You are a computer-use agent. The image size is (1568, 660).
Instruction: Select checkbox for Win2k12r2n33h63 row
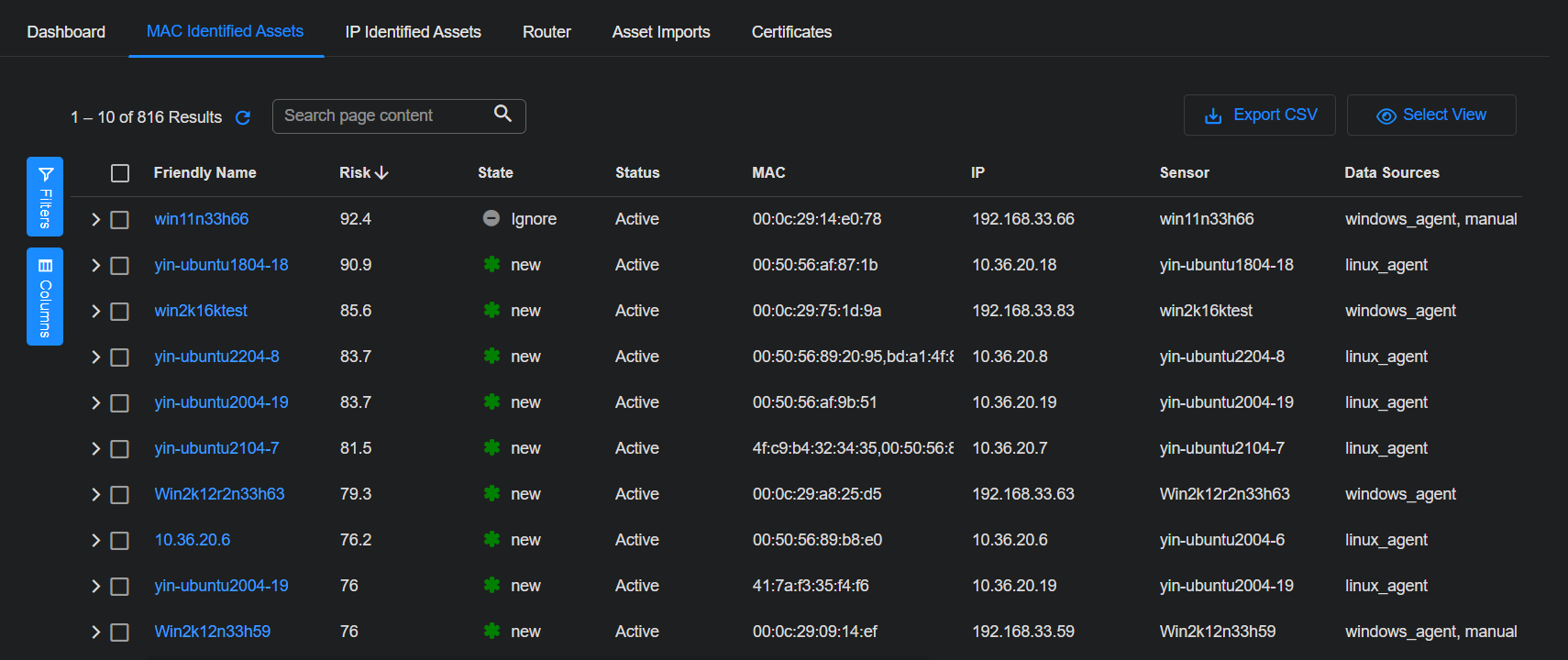[120, 495]
